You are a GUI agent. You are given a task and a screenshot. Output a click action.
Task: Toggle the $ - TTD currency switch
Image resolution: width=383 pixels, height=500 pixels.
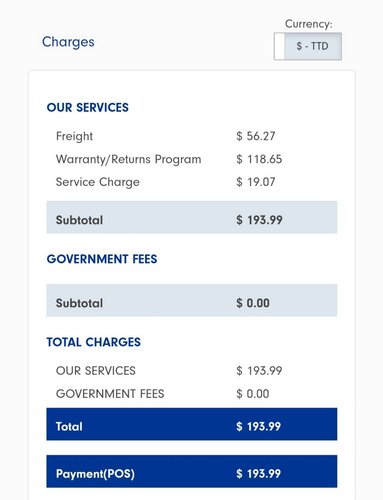tap(308, 46)
